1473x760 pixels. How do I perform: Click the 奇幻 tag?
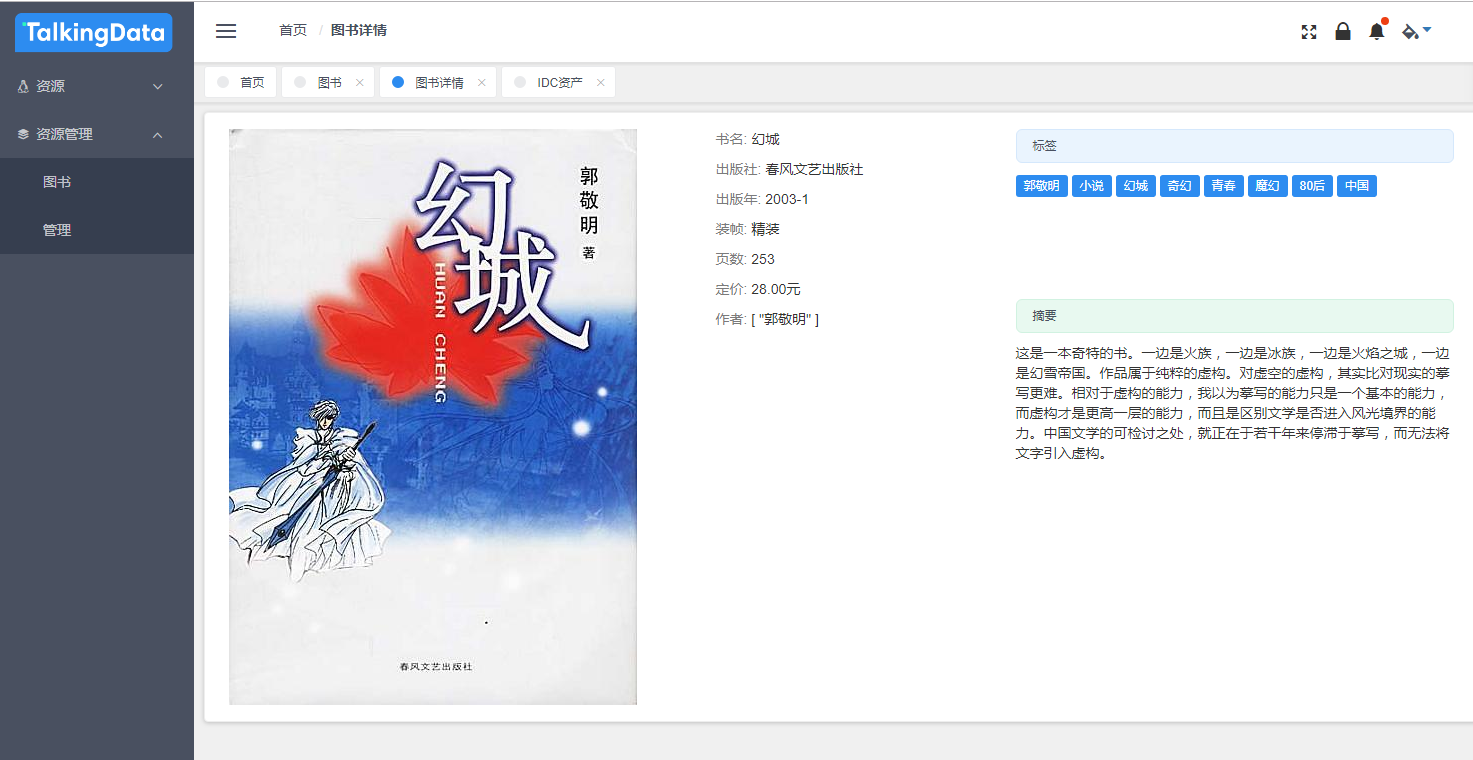click(x=1180, y=186)
